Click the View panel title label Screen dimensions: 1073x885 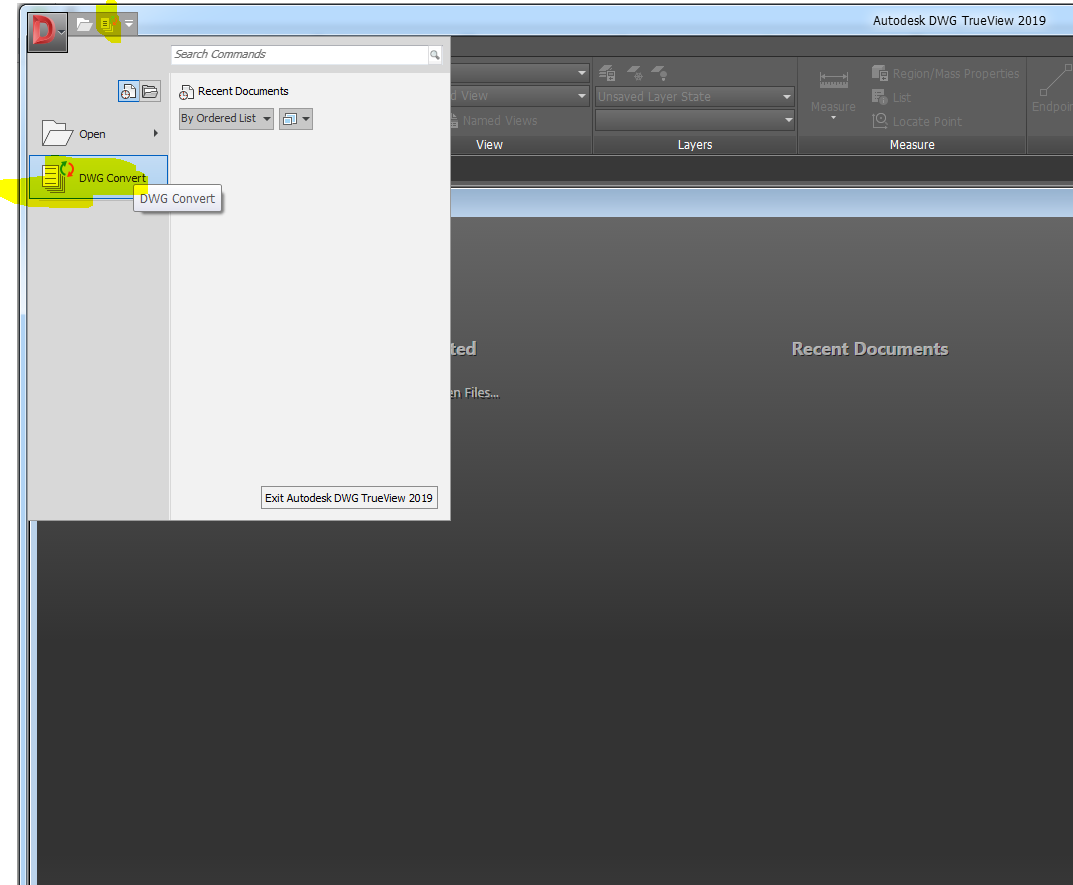(x=489, y=144)
